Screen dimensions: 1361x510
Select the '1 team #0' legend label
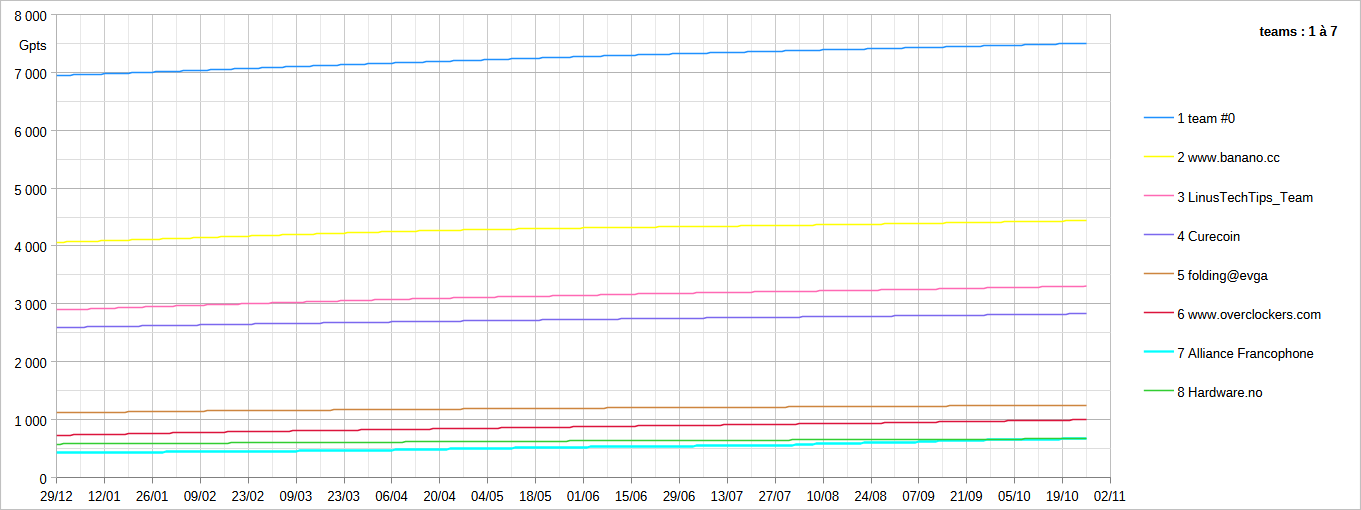pos(1206,118)
